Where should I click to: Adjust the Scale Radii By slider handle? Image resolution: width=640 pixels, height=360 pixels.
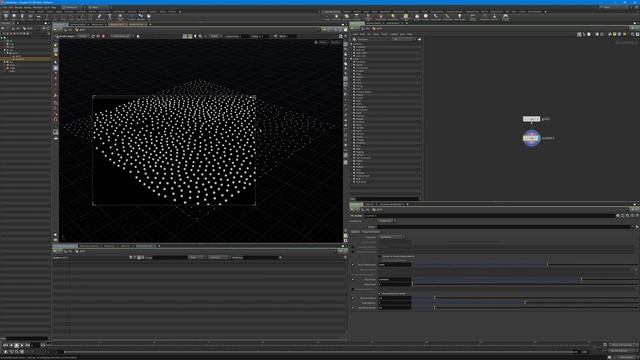[525, 302]
